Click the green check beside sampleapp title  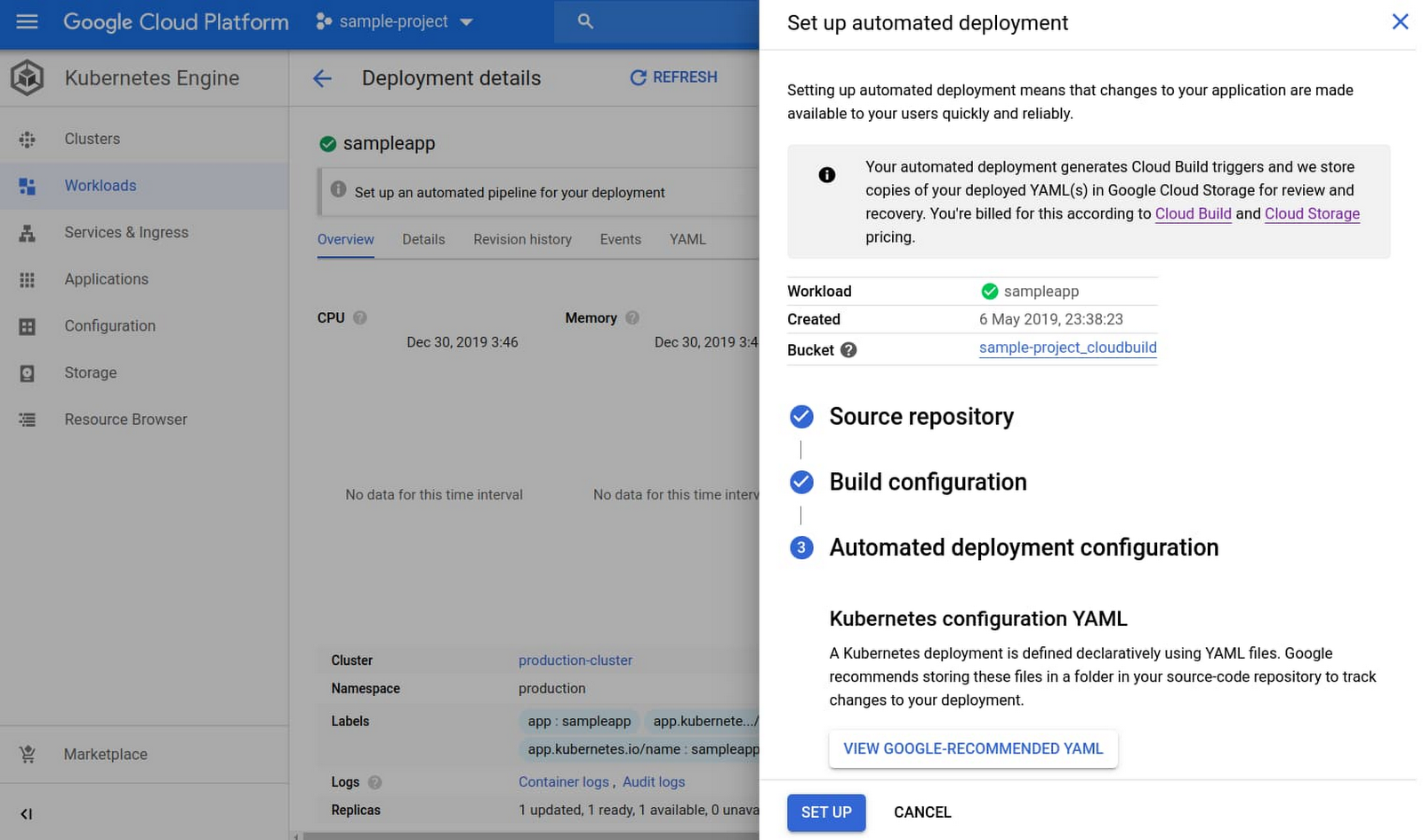328,144
